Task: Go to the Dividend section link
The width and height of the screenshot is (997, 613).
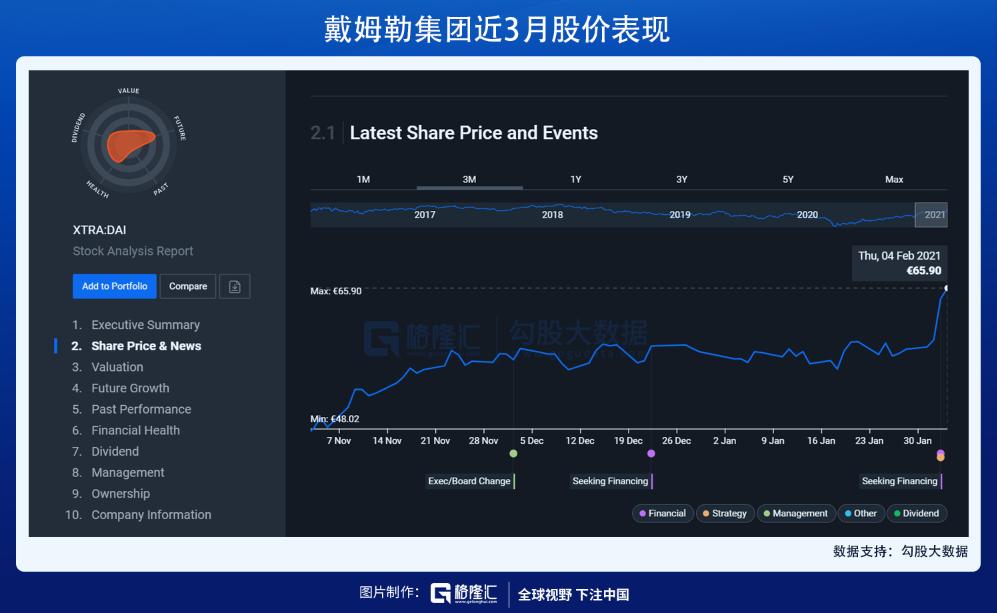Action: [114, 451]
